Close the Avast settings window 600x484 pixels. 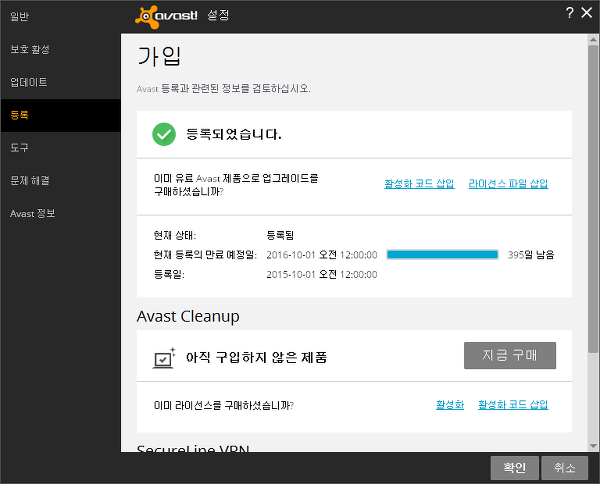pyautogui.click(x=587, y=13)
